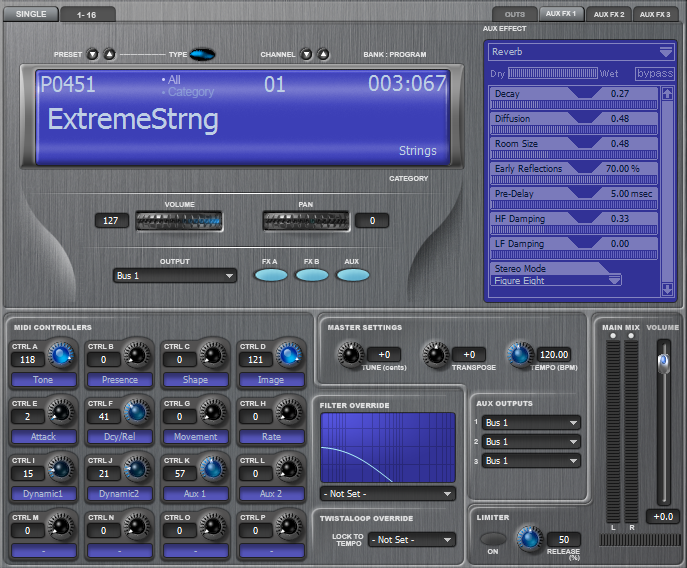Open the Reverb aux effect dropdown
Screen dimensions: 687x568
point(581,52)
